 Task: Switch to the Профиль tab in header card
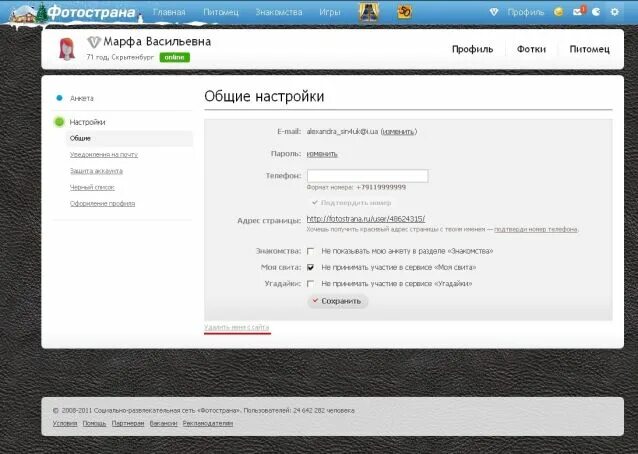point(472,49)
